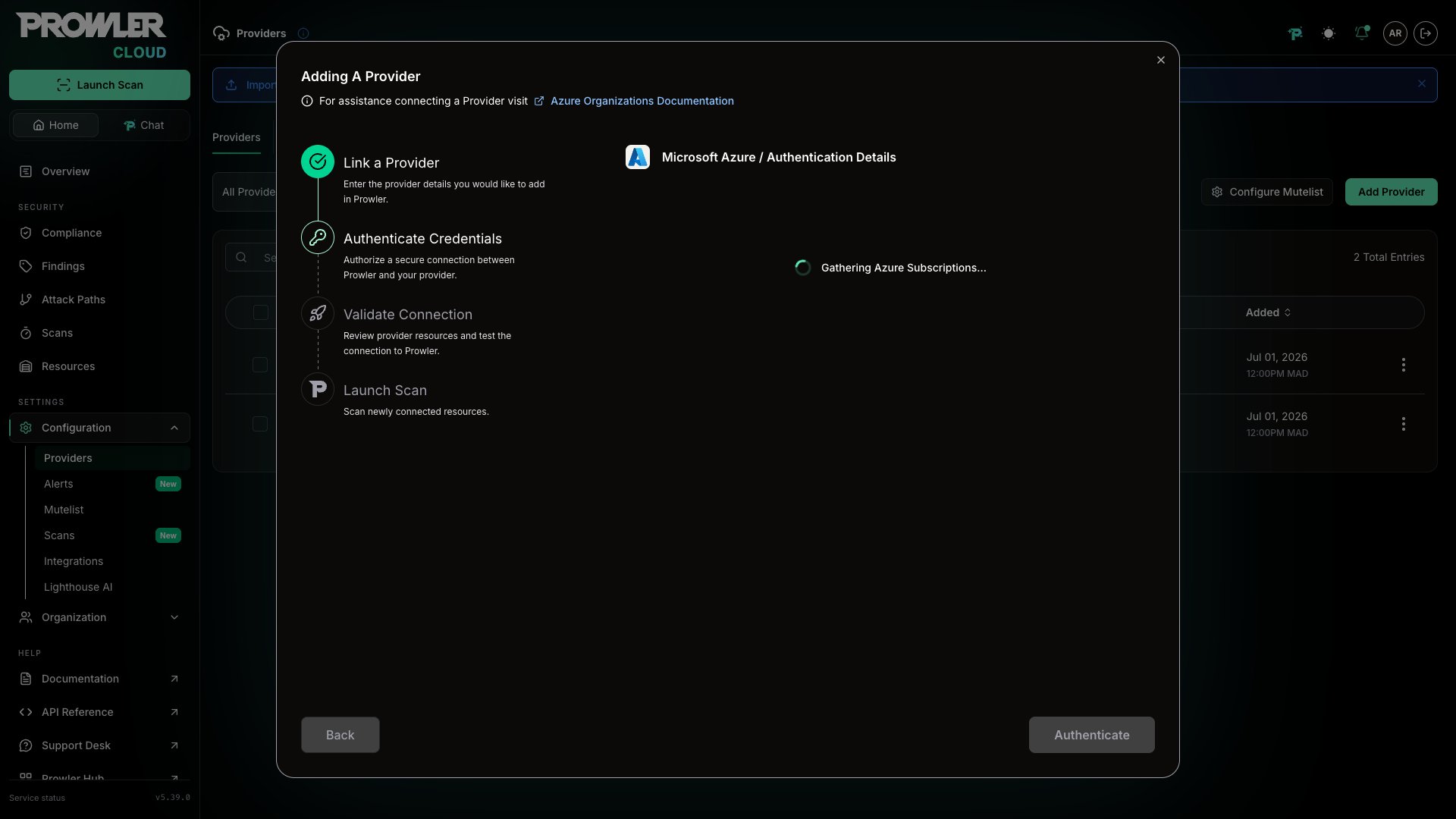Click the Resources icon in sidebar

point(26,366)
